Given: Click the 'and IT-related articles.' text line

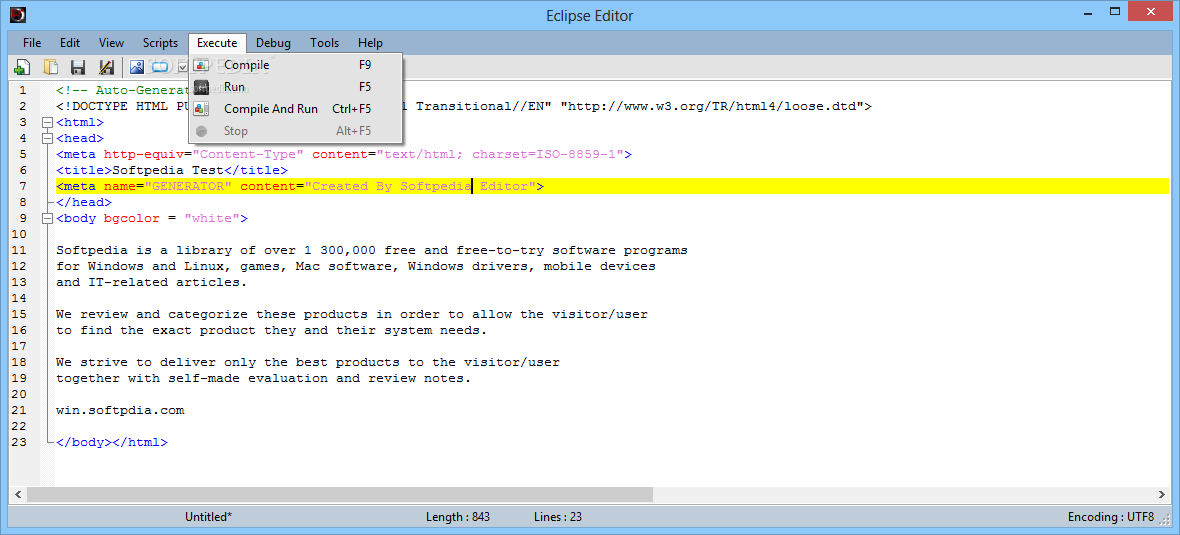Looking at the screenshot, I should pos(152,282).
